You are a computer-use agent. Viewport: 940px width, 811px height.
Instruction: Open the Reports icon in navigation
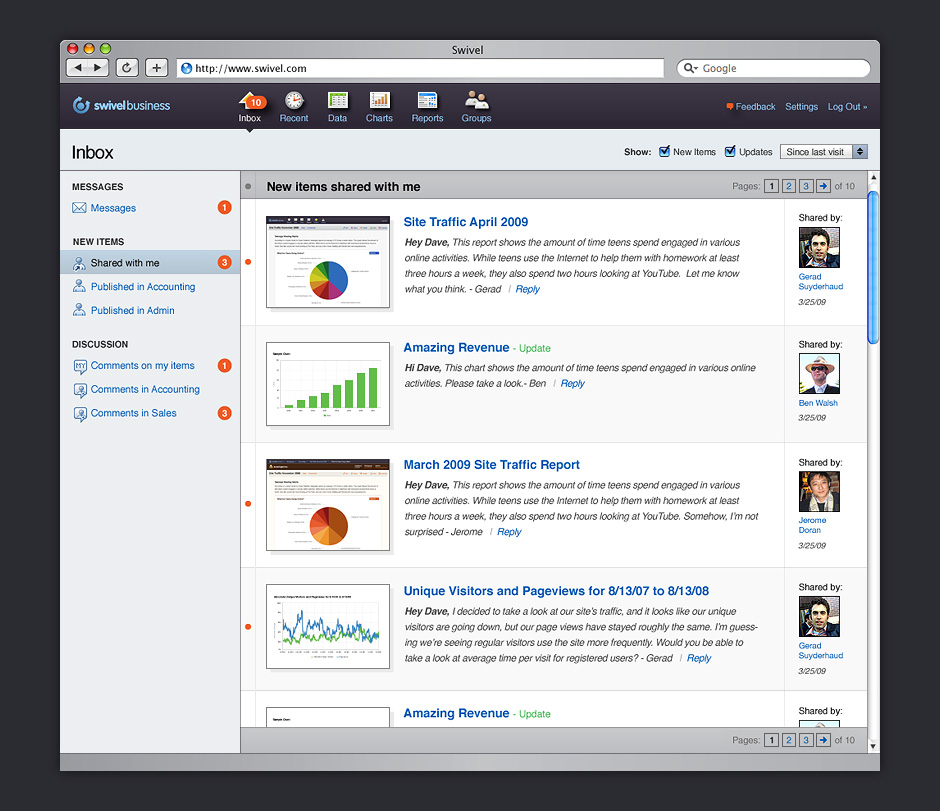(x=427, y=101)
